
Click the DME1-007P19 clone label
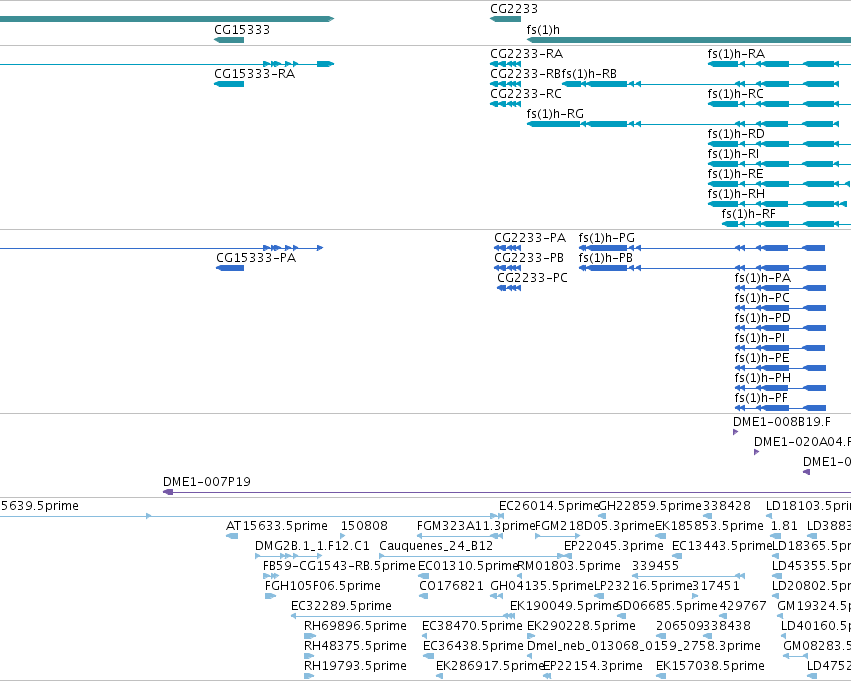[x=207, y=482]
